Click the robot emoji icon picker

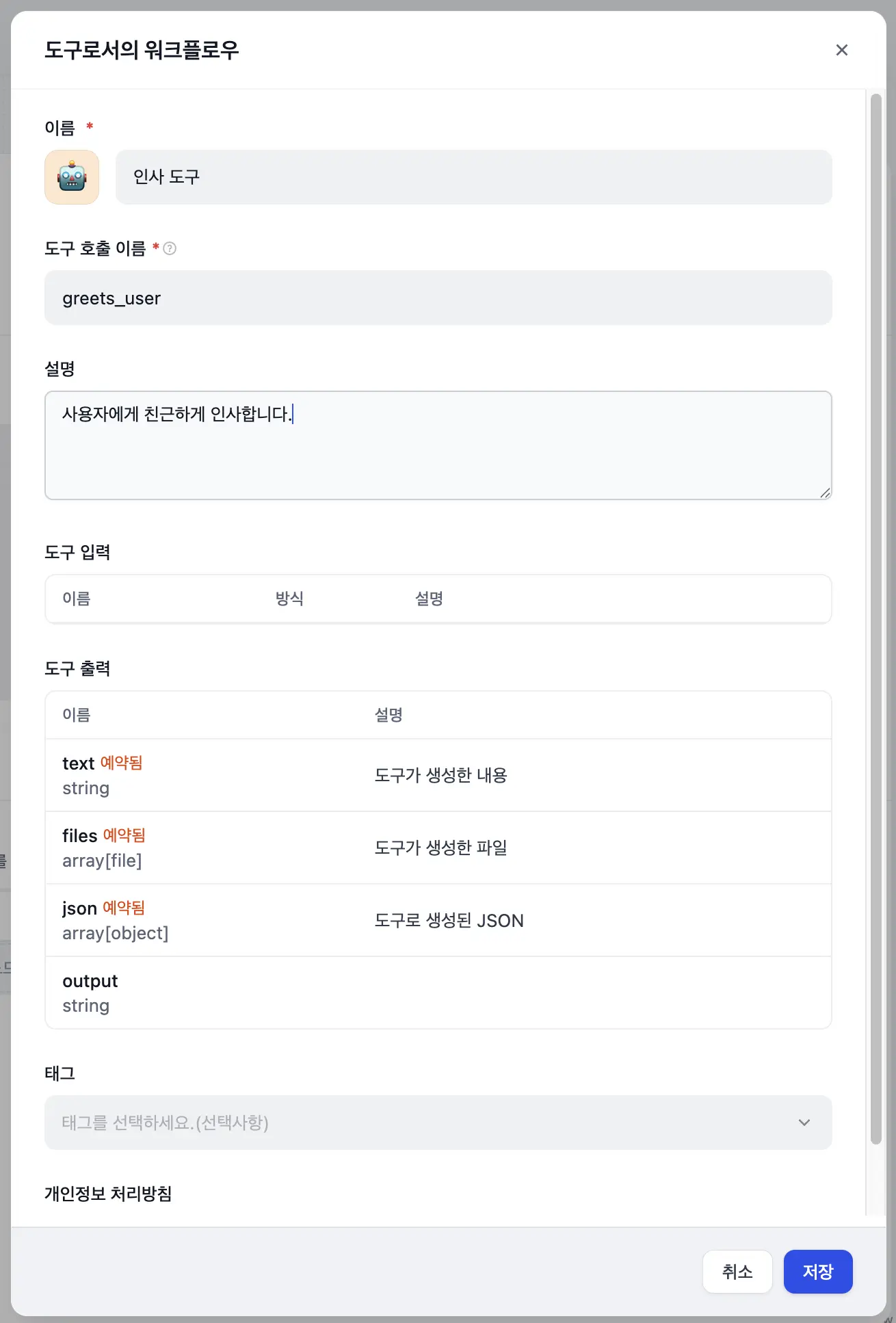(x=72, y=177)
